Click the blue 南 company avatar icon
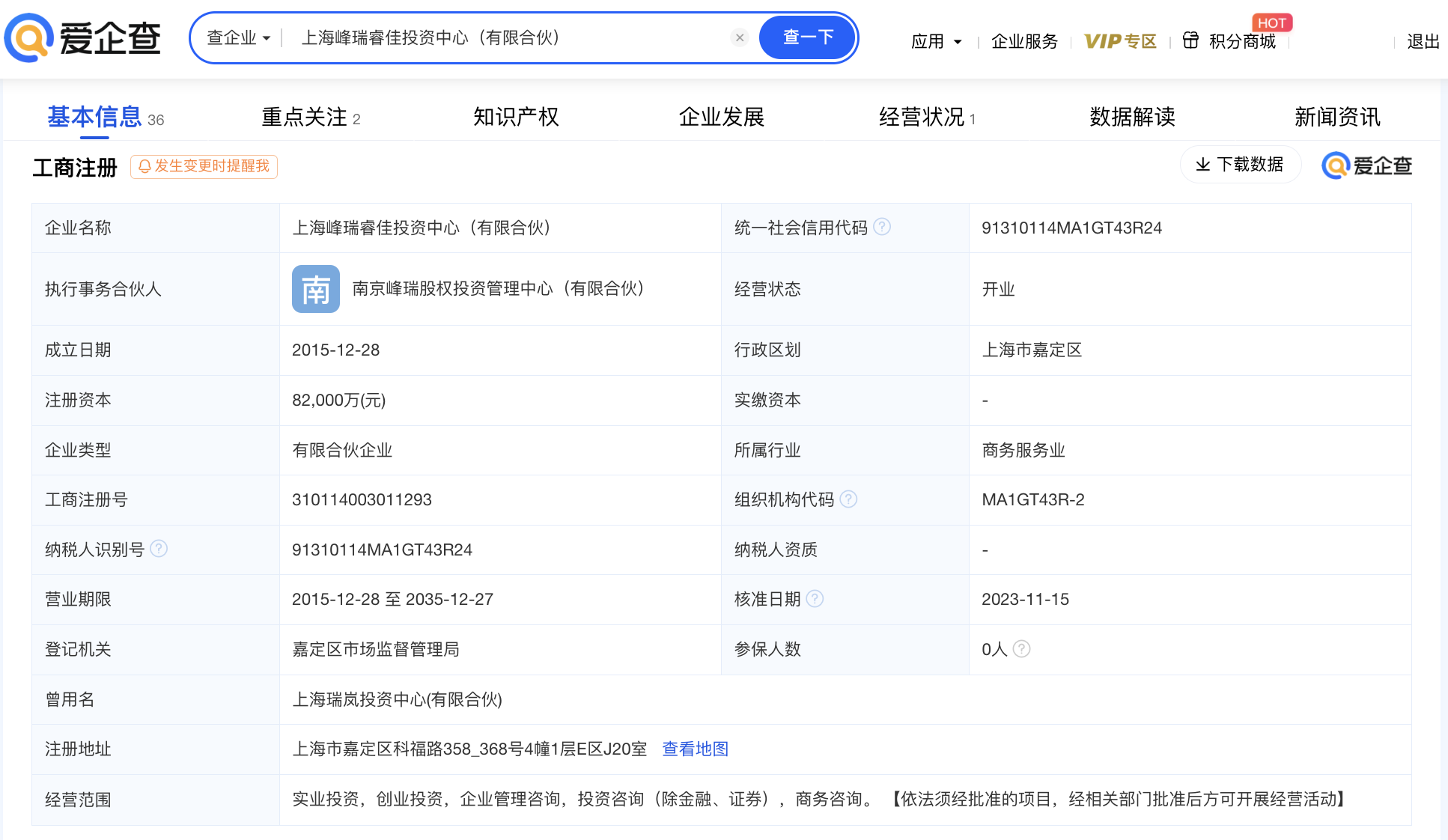The height and width of the screenshot is (840, 1448). [x=315, y=289]
